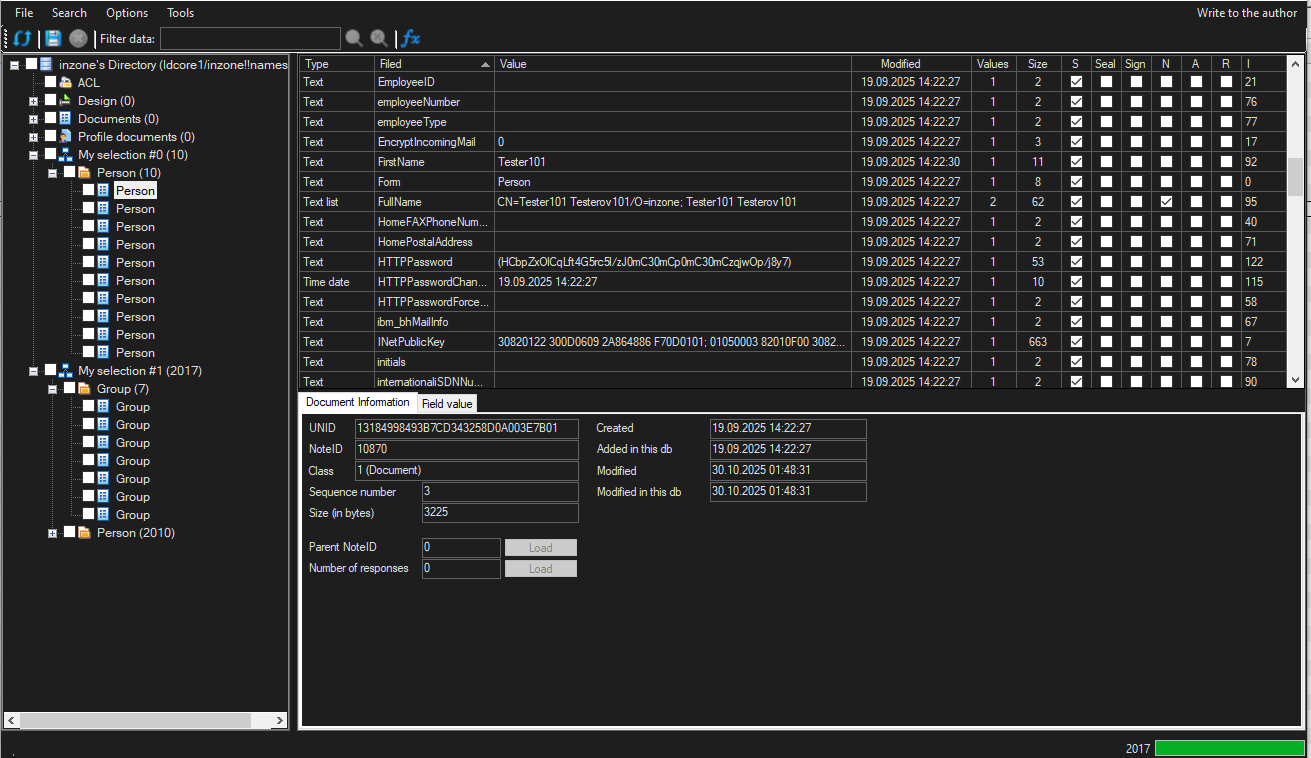1311x758 pixels.
Task: Click the Write to the author link
Action: click(x=1246, y=13)
